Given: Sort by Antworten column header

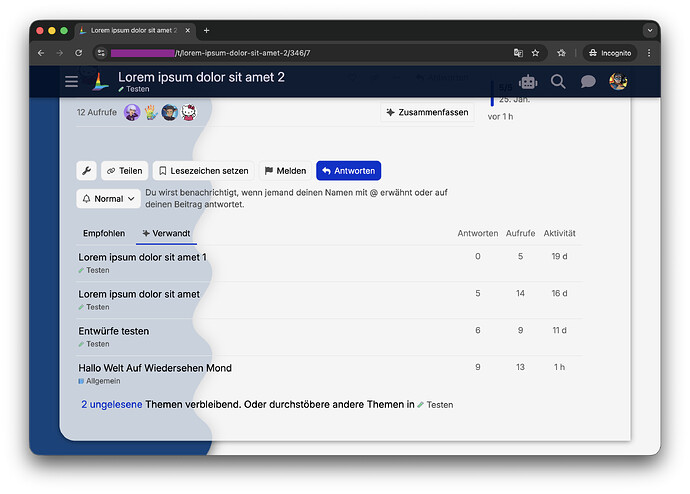Looking at the screenshot, I should pos(477,233).
